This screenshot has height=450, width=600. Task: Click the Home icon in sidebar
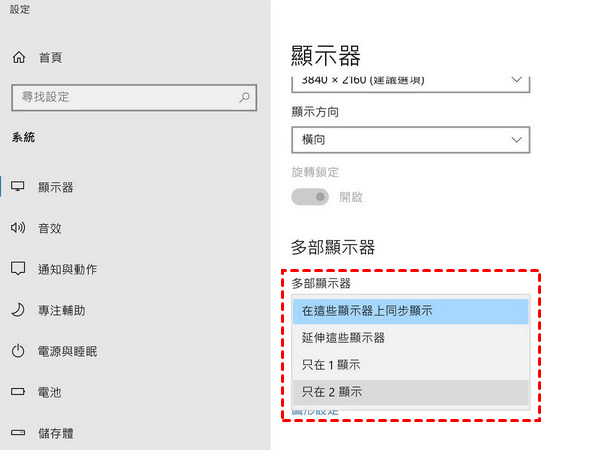[x=18, y=58]
